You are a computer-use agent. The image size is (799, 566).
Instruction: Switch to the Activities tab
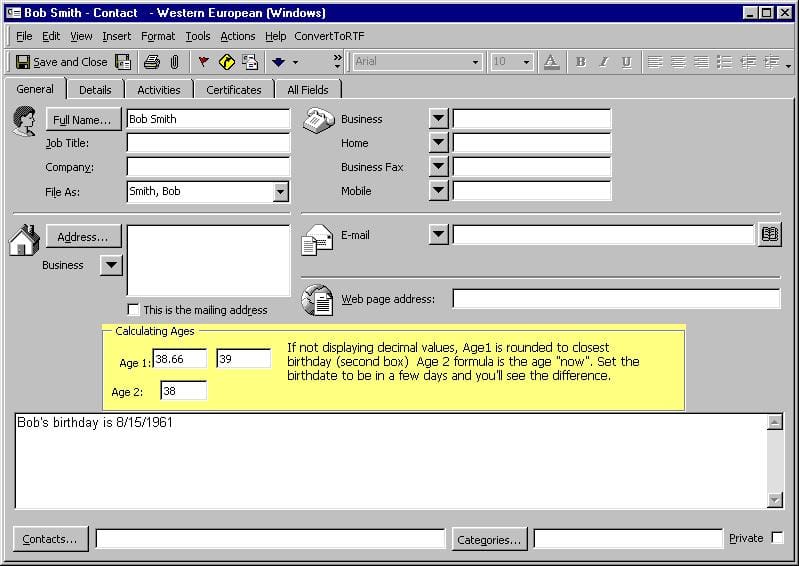click(x=159, y=90)
